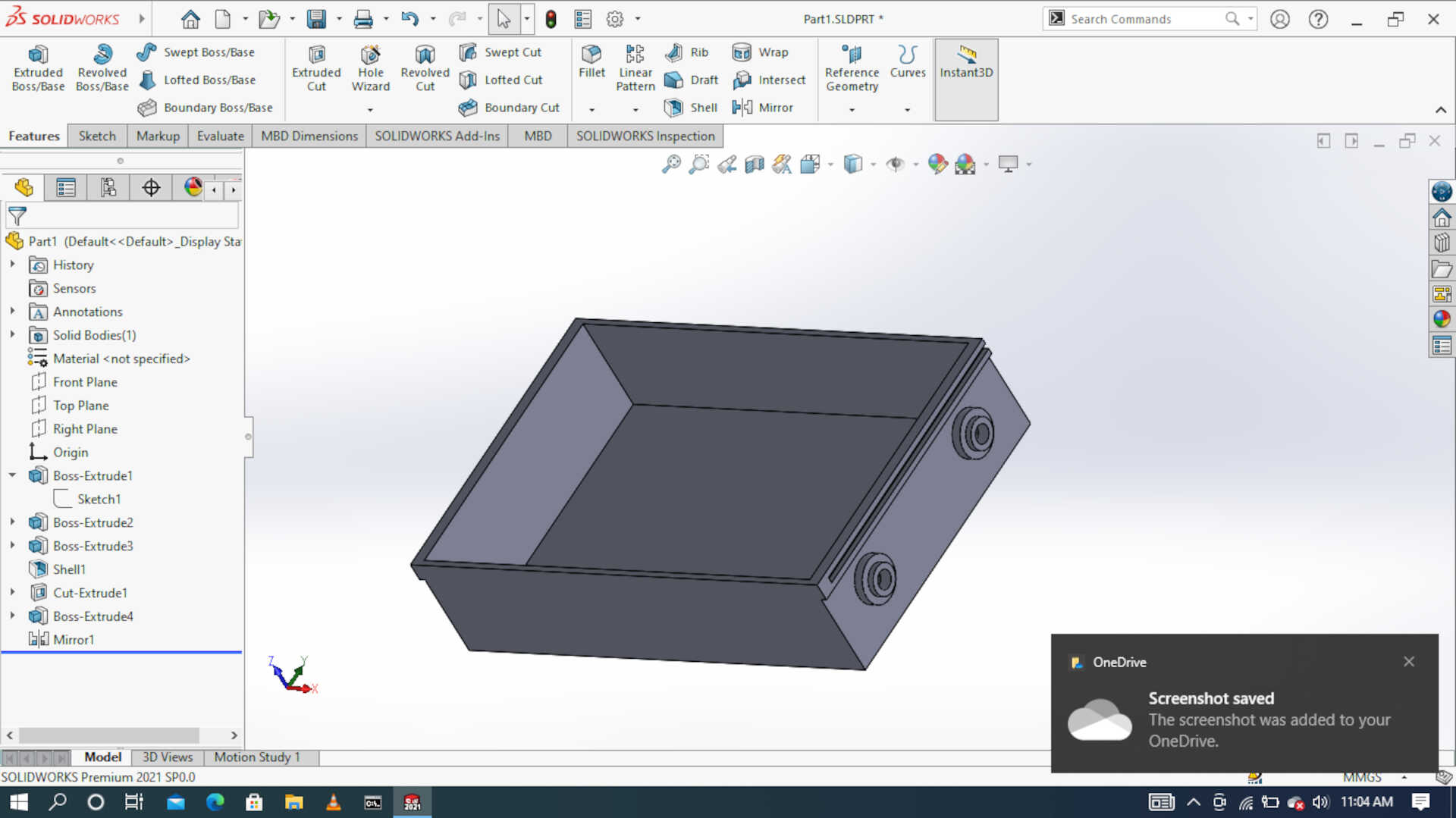Collapse the CommandManager ribbon

1442,109
